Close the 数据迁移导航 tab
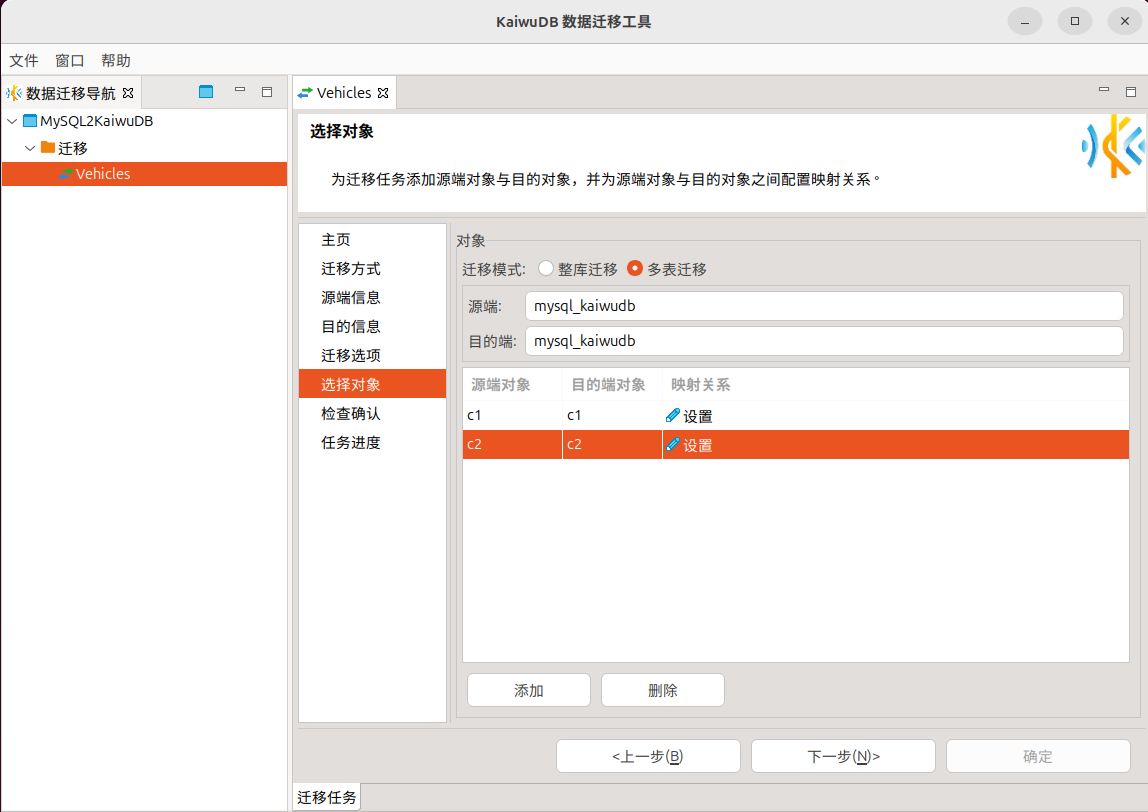The image size is (1148, 812). (x=128, y=93)
